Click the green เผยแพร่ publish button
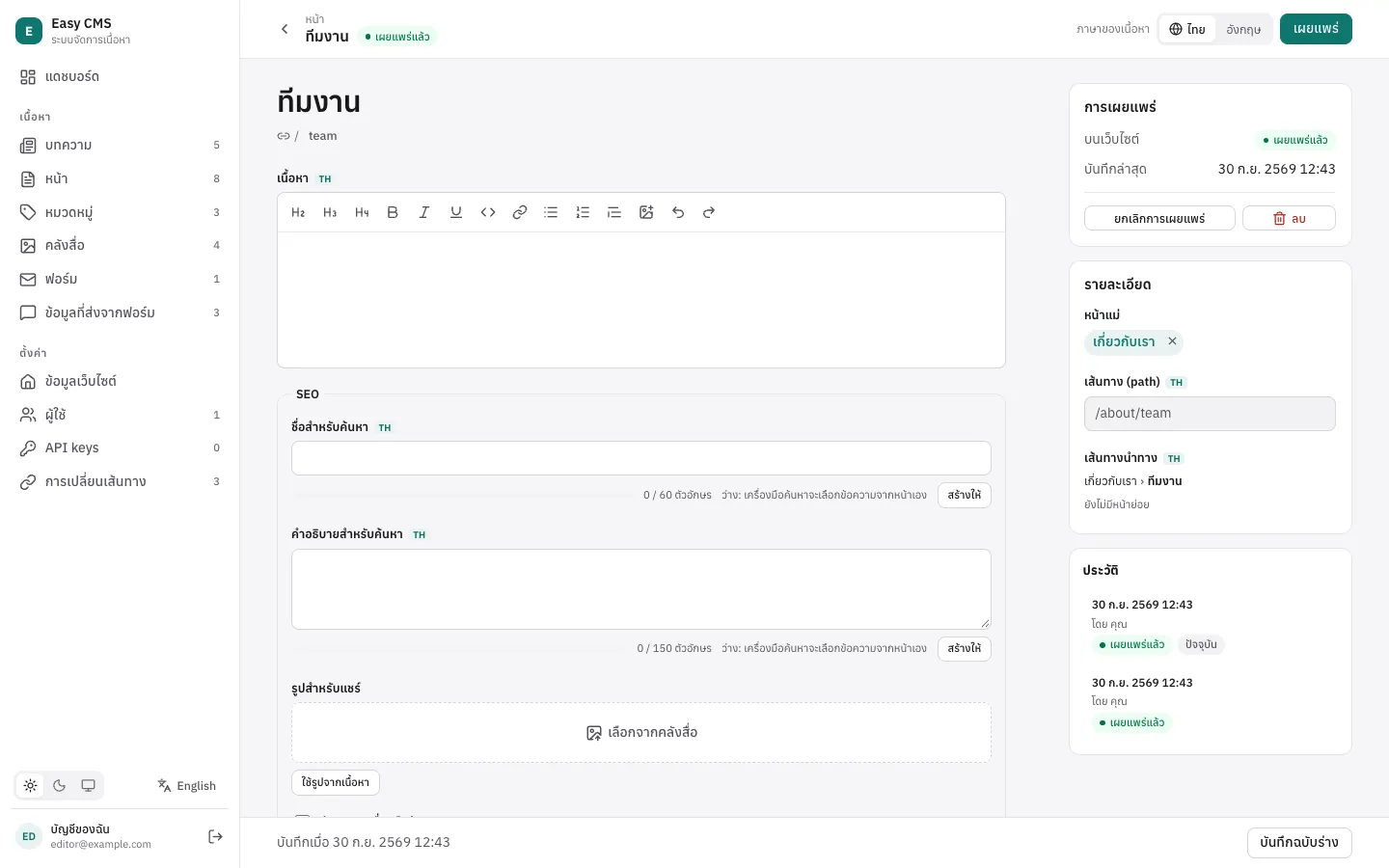Image resolution: width=1389 pixels, height=868 pixels. click(1316, 29)
